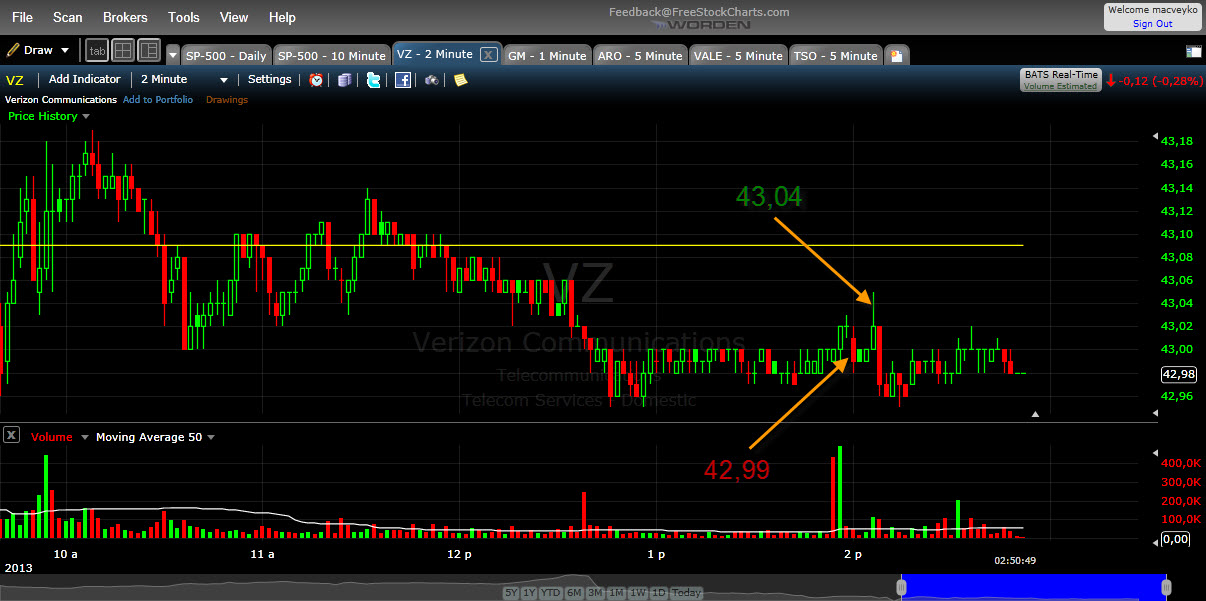
Task: Select the single tab layout icon
Action: pos(97,50)
